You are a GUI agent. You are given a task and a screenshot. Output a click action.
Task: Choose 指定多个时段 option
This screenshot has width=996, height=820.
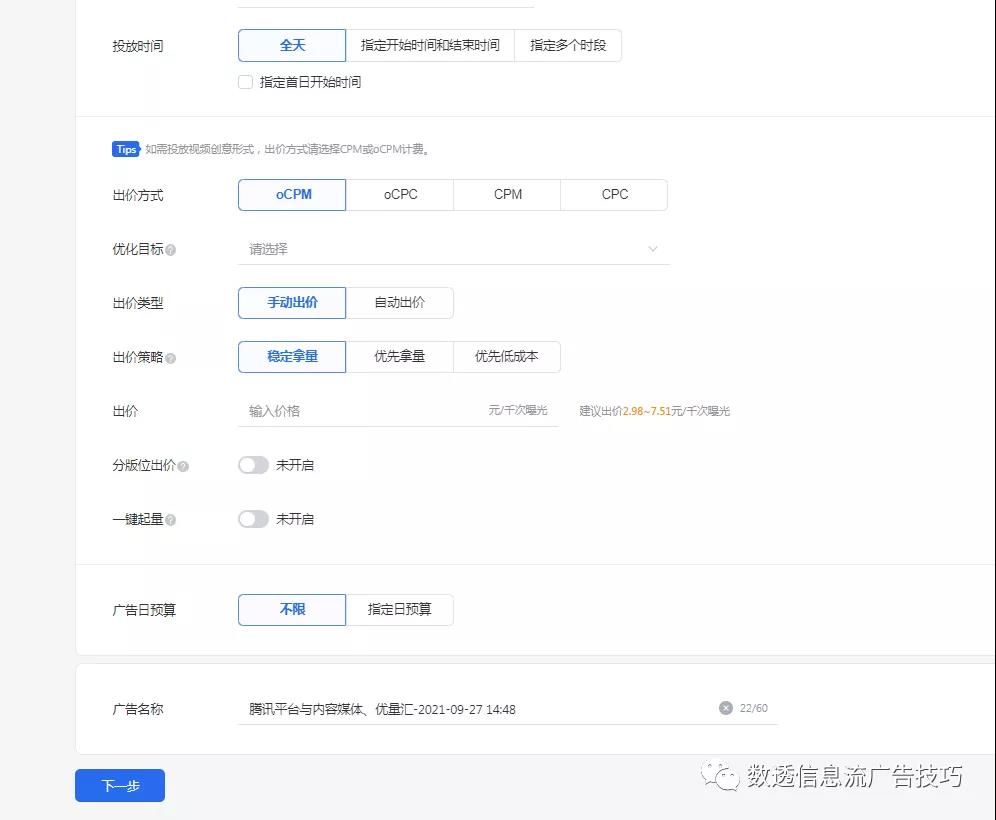tap(568, 45)
